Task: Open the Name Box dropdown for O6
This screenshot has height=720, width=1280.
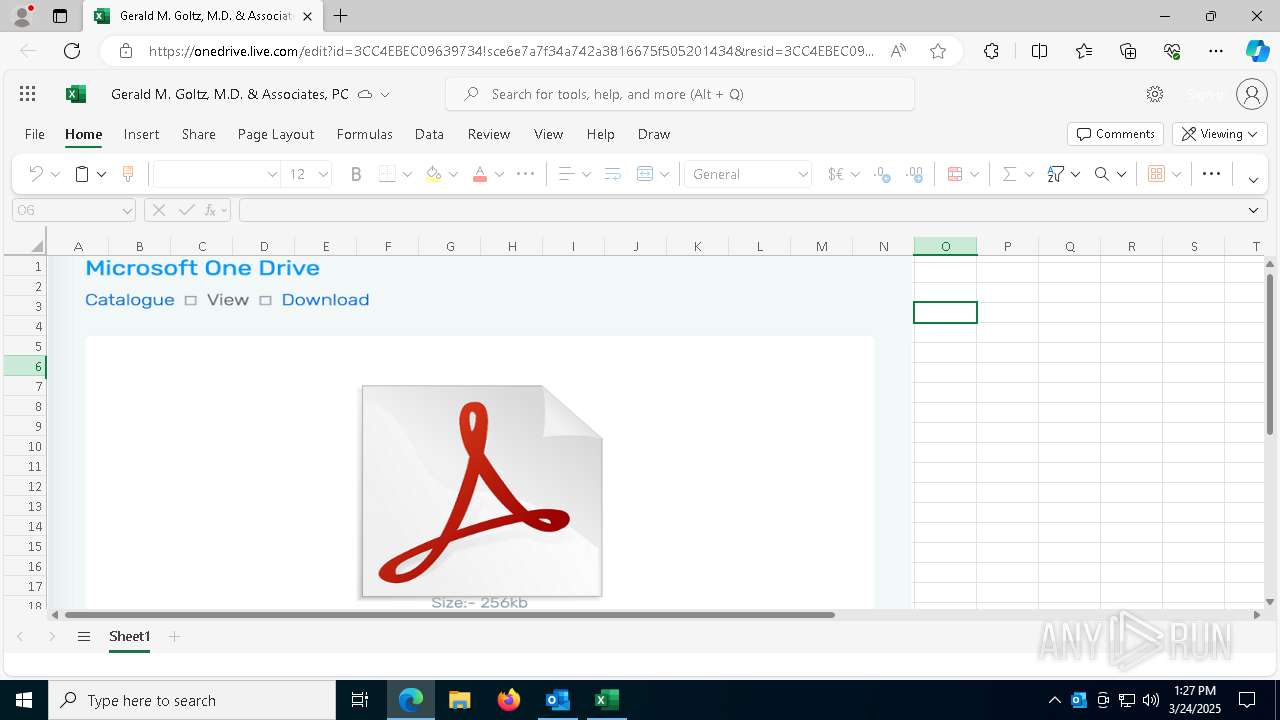Action: click(127, 210)
